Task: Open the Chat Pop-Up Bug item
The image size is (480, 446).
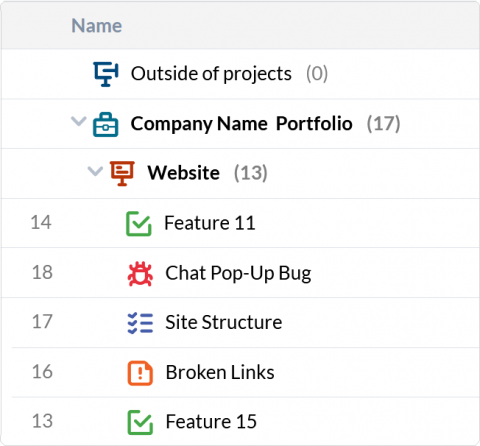Action: pos(238,274)
